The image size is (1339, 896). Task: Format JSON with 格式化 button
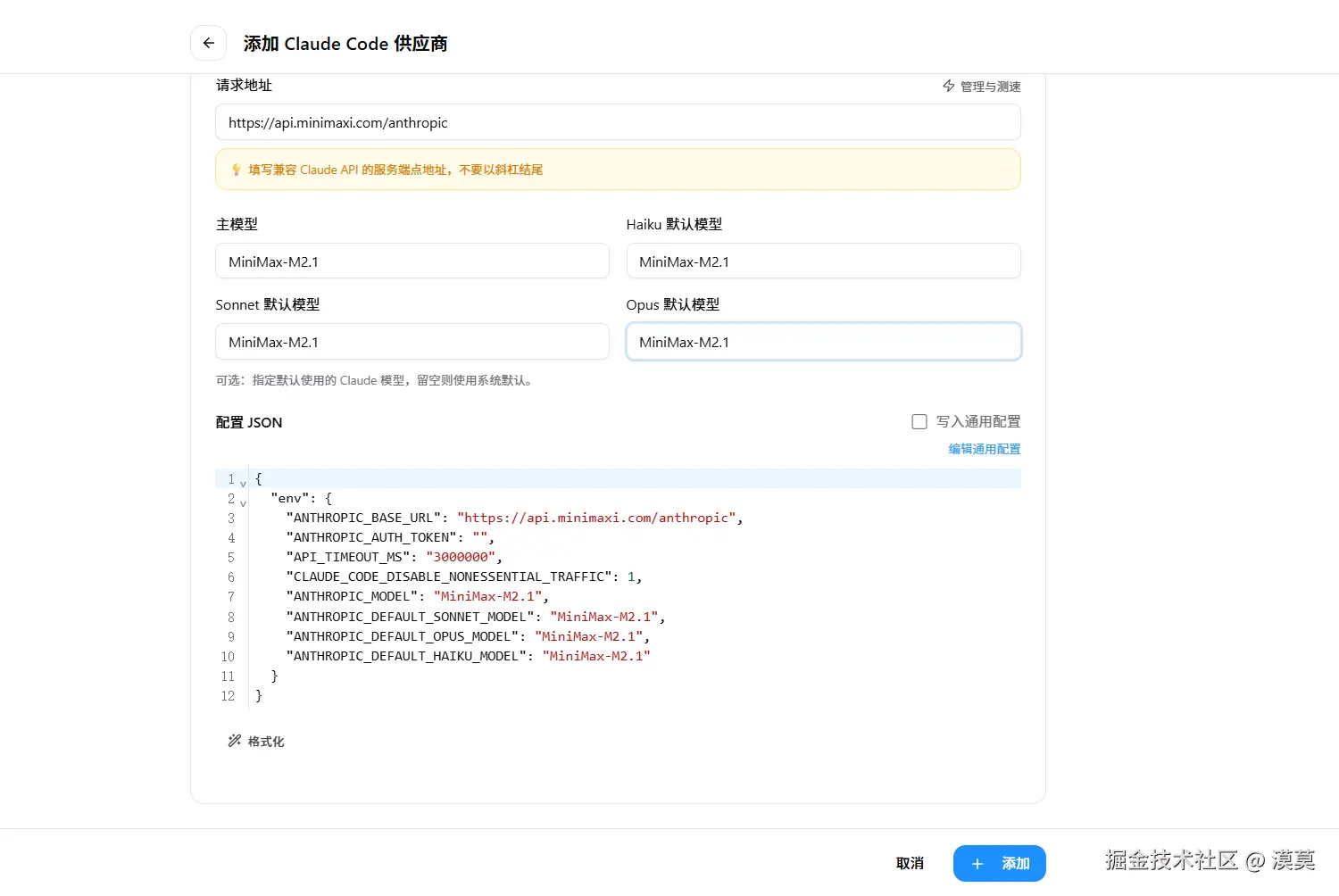point(256,741)
